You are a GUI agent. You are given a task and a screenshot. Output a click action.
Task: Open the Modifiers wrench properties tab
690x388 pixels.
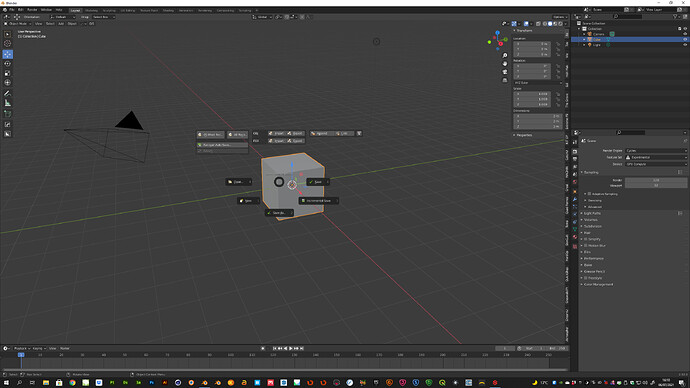click(575, 200)
